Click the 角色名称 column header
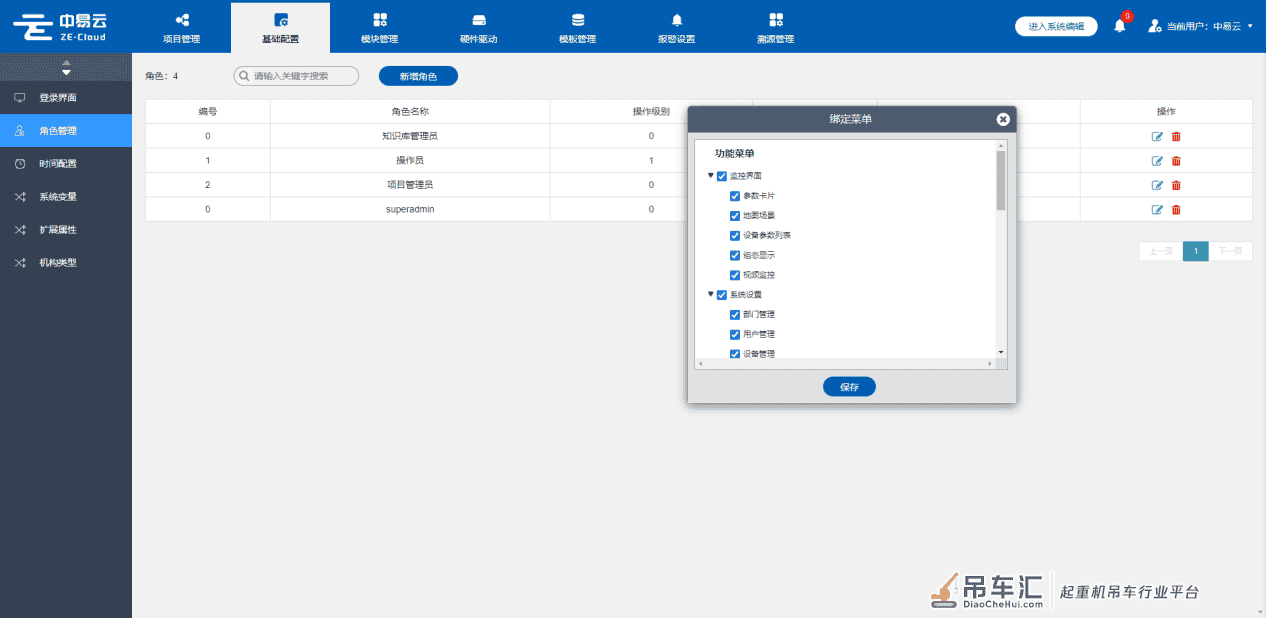This screenshot has height=618, width=1266. point(410,111)
